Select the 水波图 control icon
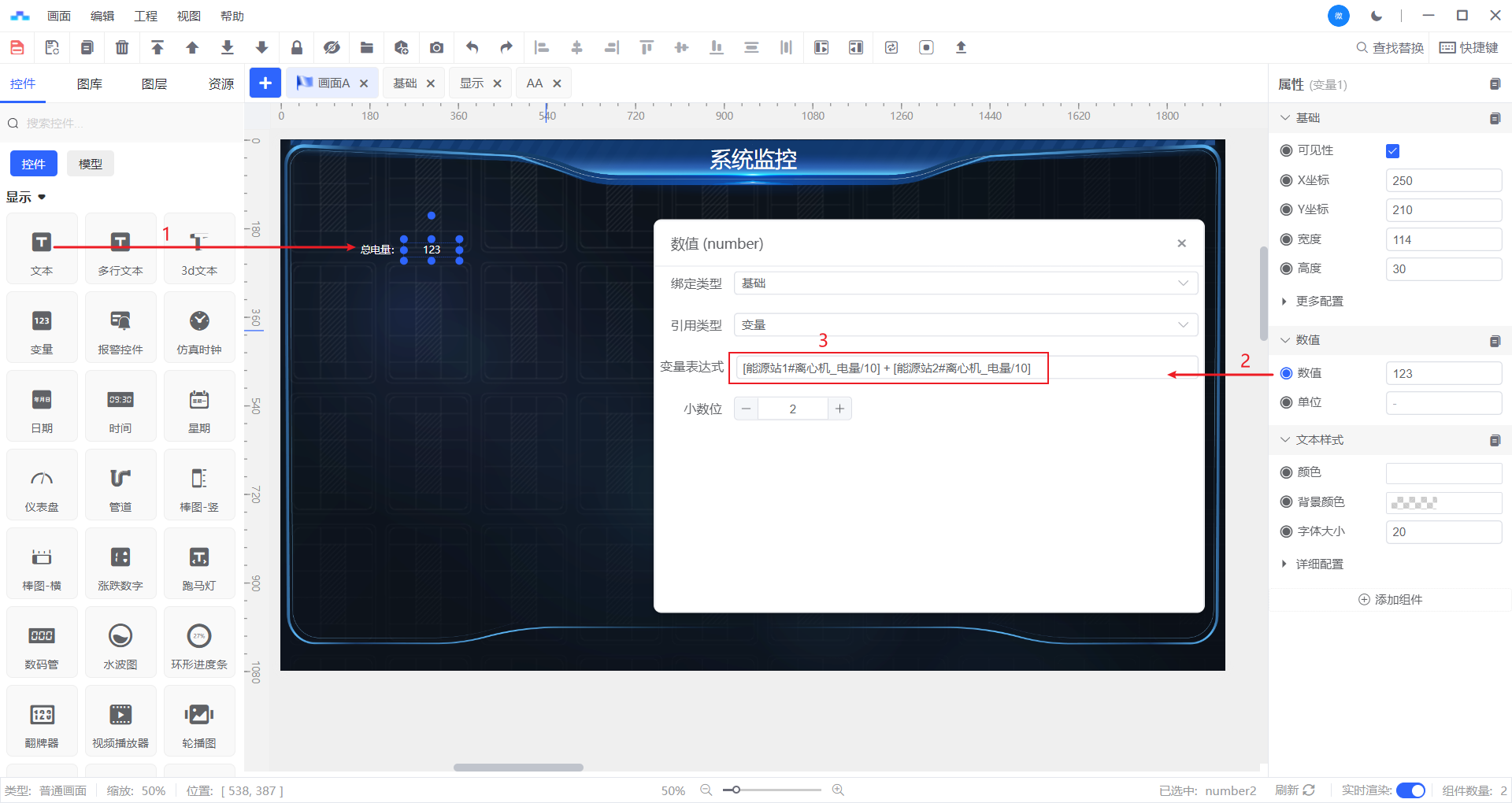This screenshot has width=1512, height=803. tap(120, 642)
